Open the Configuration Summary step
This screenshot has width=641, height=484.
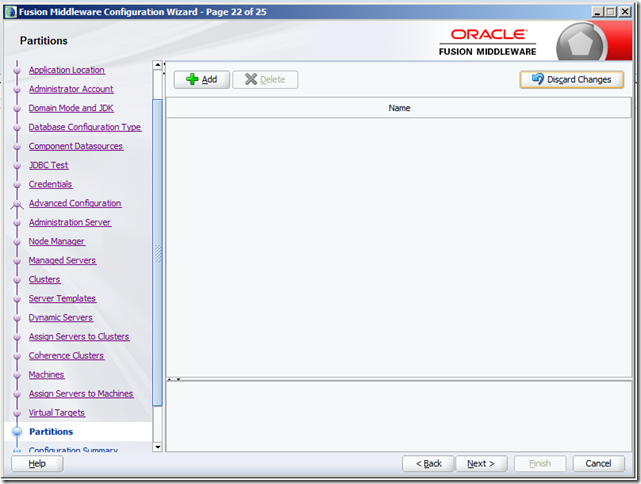[73, 450]
